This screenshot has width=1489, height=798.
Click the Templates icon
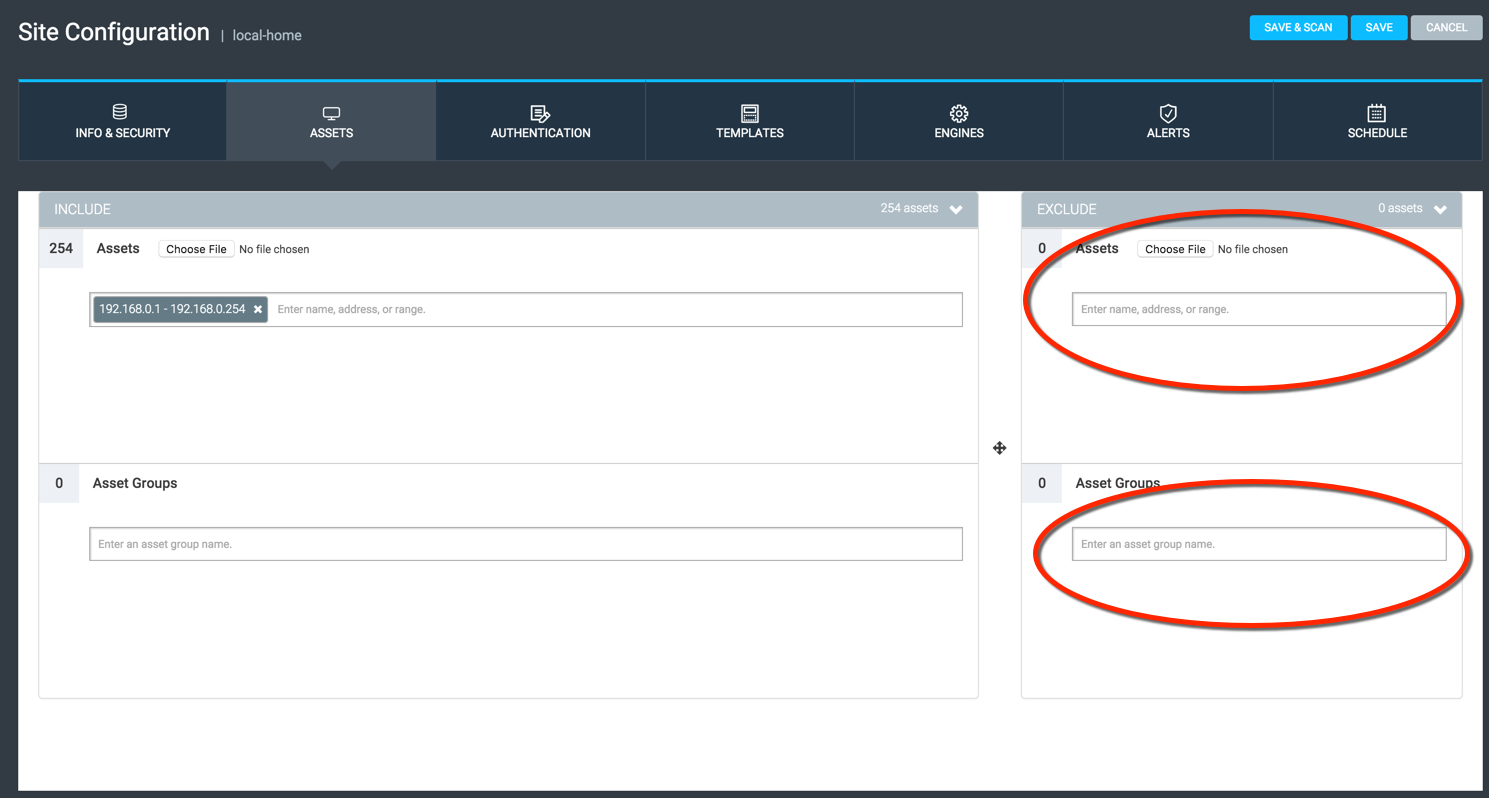749,113
